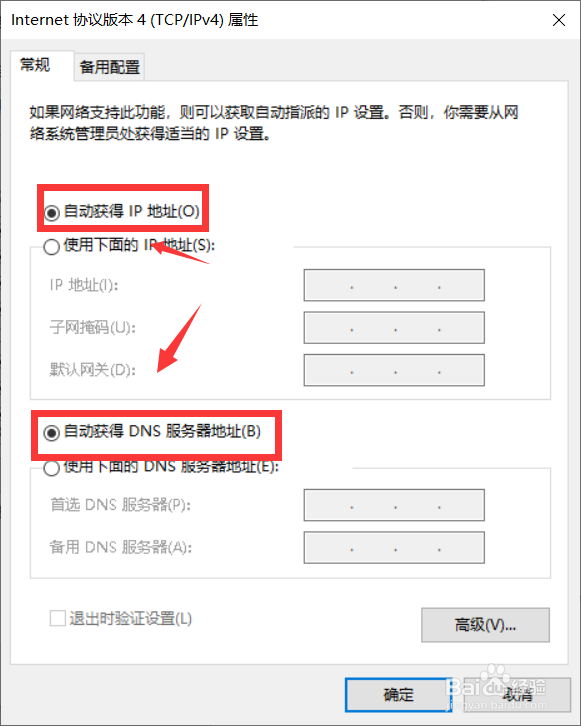581x726 pixels.
Task: Close the IPv4 properties window
Action: pos(559,20)
